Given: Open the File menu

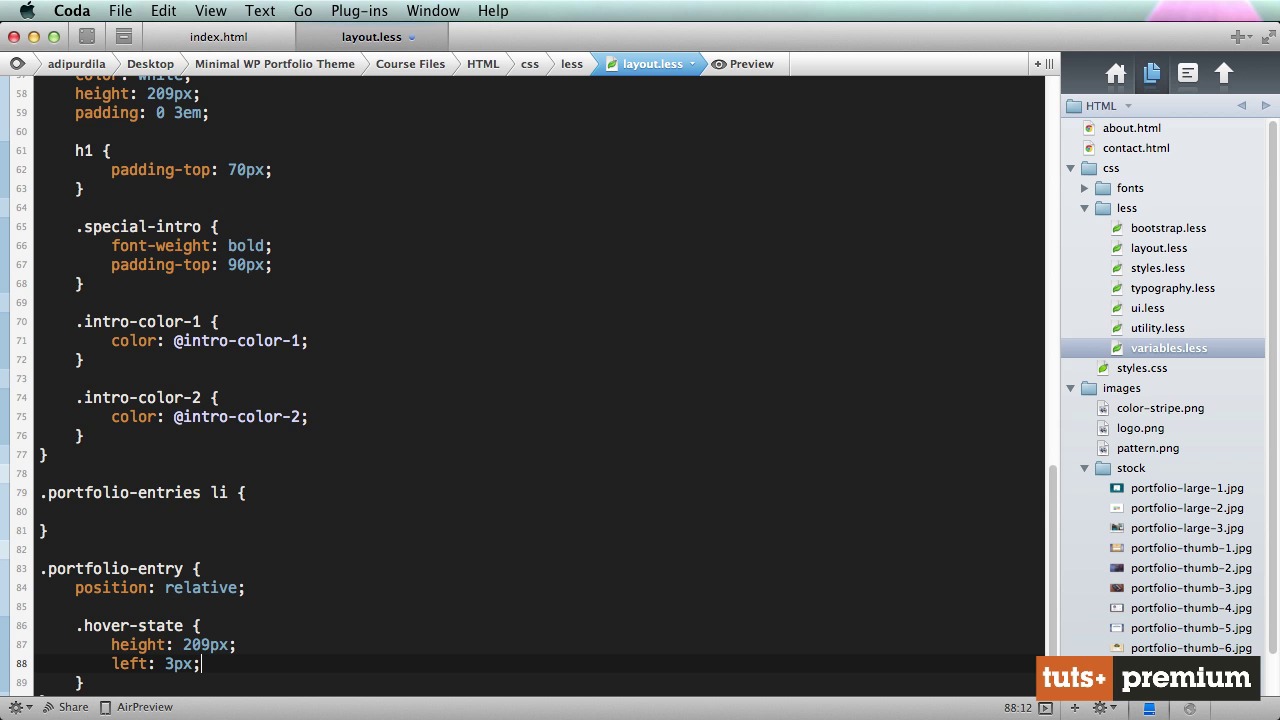Looking at the screenshot, I should [120, 11].
